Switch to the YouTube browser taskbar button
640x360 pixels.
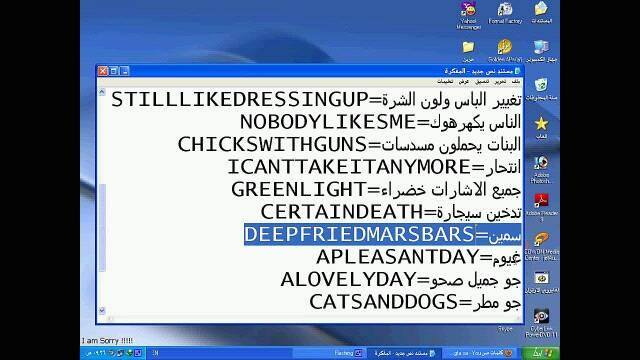[478, 353]
